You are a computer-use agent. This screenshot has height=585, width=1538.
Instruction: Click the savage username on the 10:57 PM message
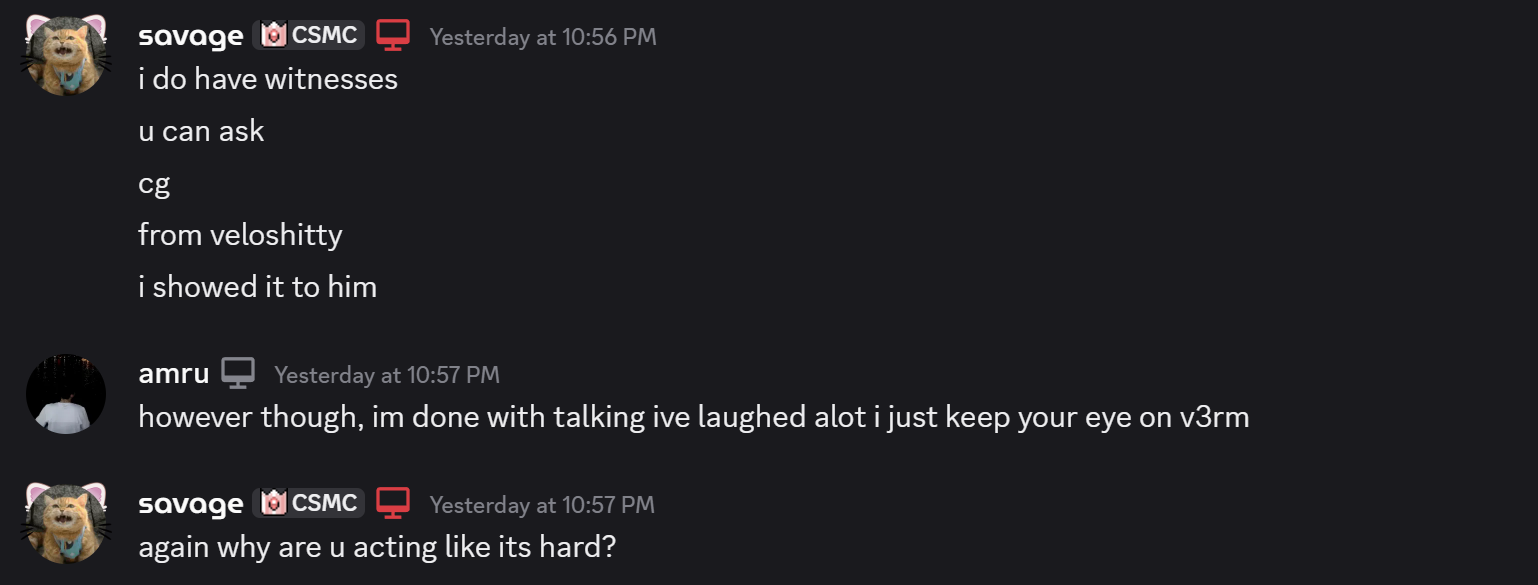click(191, 504)
